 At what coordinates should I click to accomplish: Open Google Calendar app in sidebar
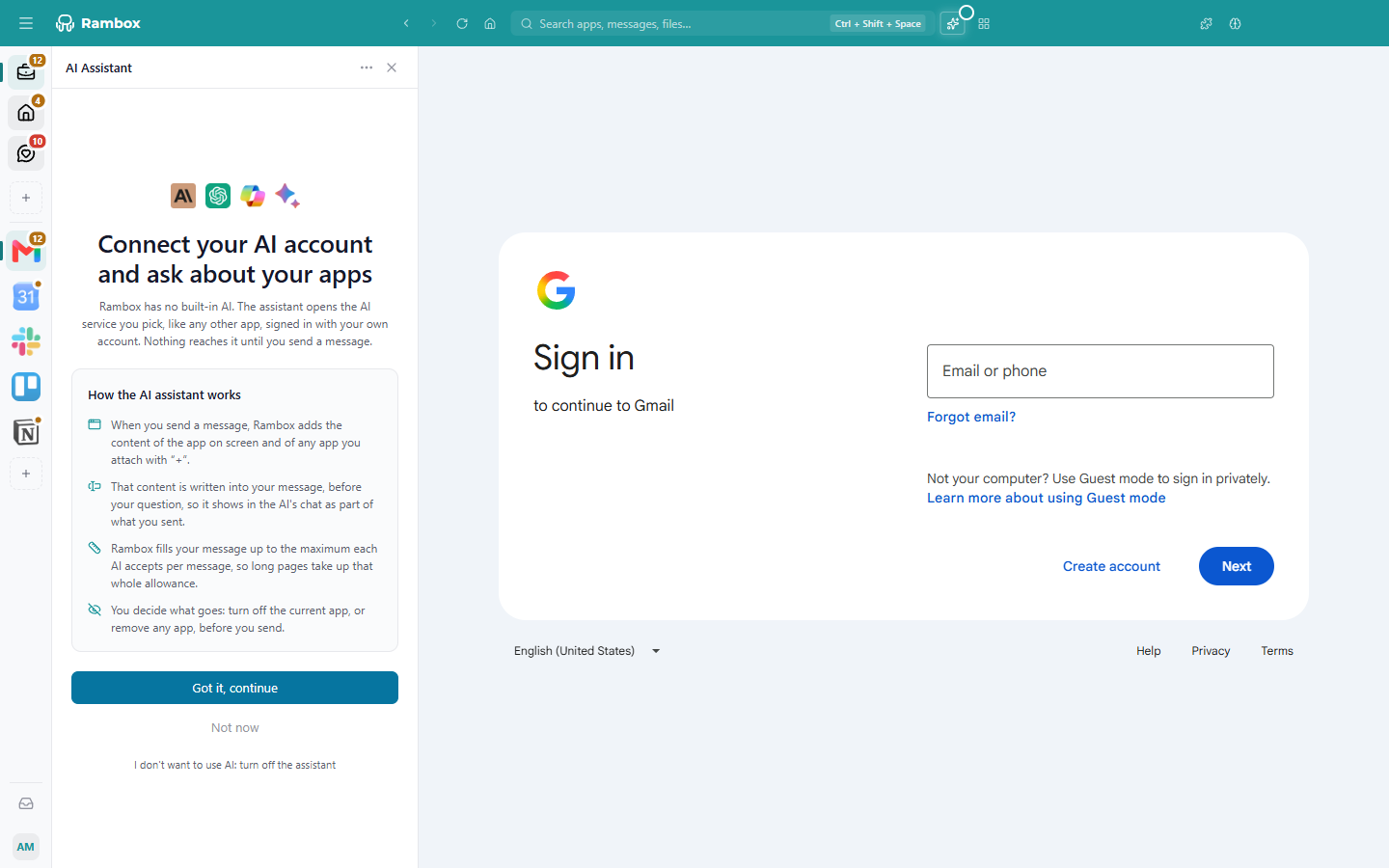[x=26, y=296]
